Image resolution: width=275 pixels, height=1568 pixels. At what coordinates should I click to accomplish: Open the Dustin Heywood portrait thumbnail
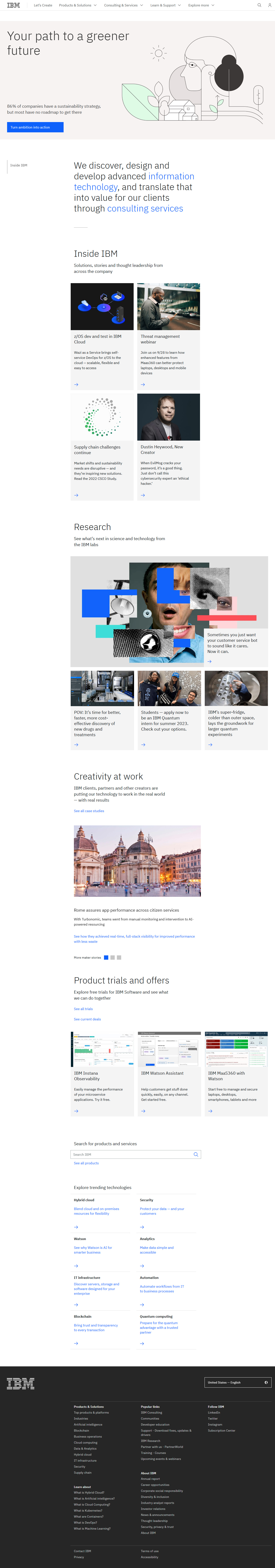[168, 417]
